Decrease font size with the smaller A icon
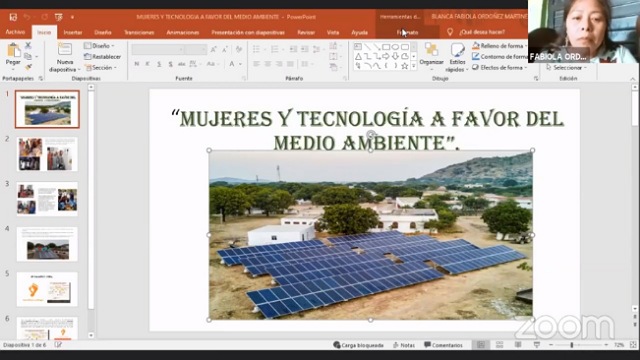Screen dimensions: 640x360 [224, 49]
